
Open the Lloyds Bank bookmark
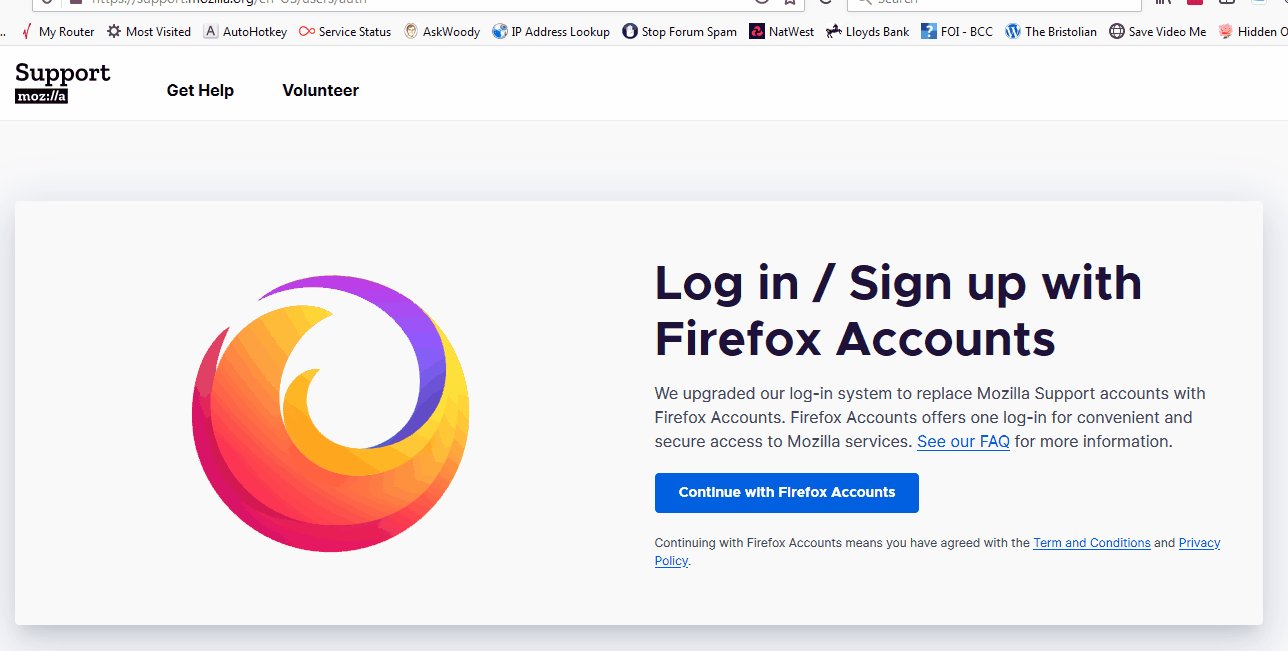pyautogui.click(x=867, y=32)
